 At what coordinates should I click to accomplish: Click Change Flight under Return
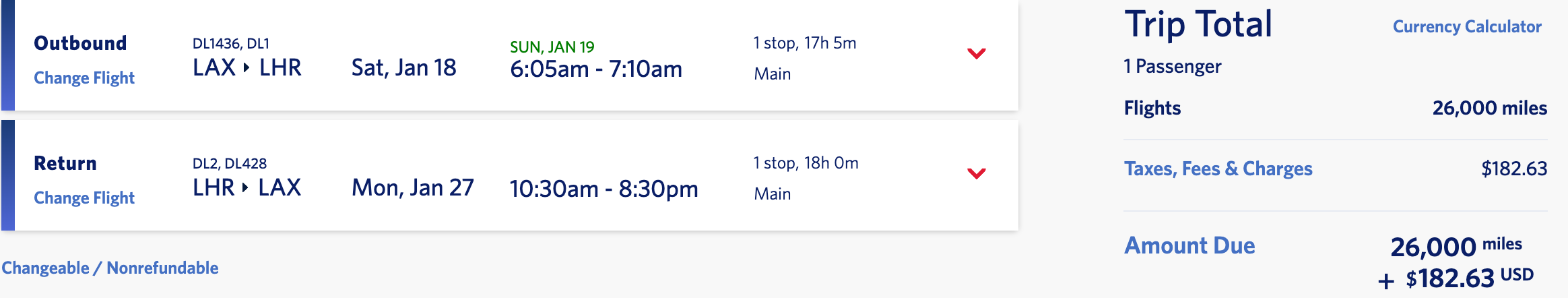tap(84, 198)
